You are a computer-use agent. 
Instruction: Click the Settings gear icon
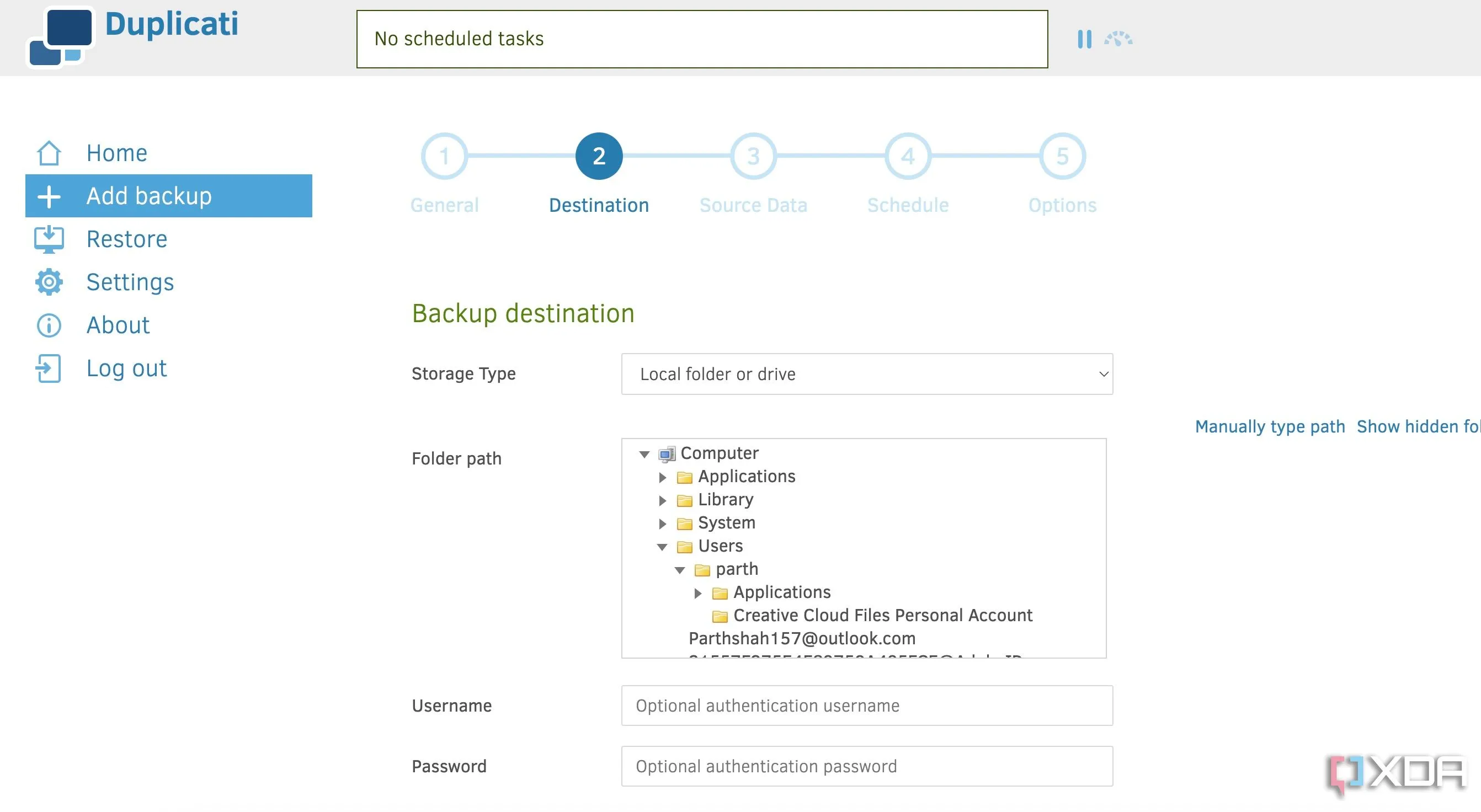click(x=49, y=282)
